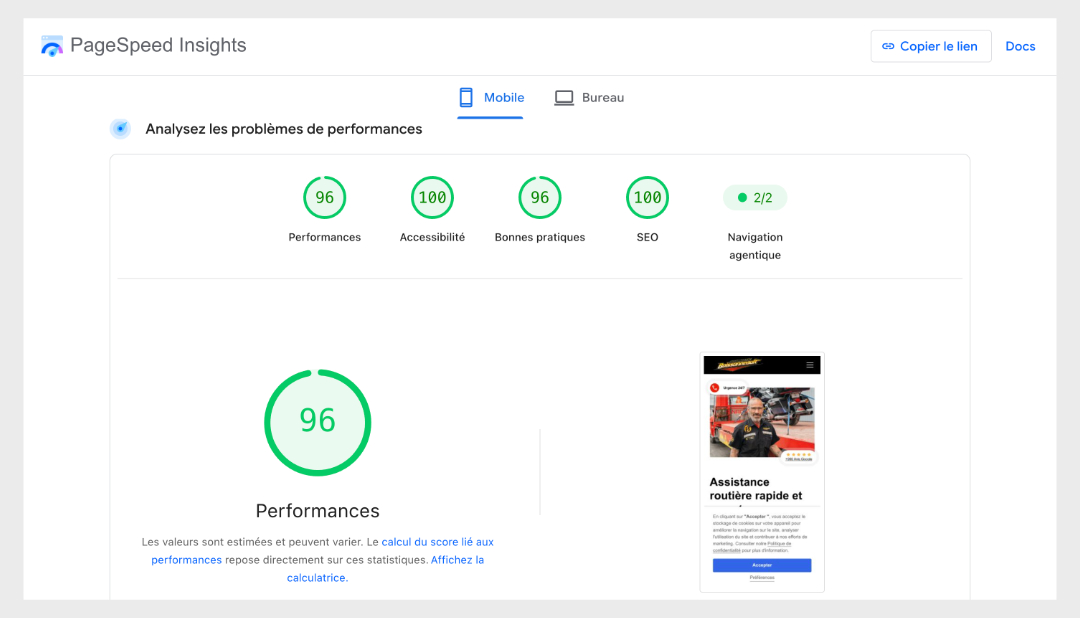Click the Préférences link in the preview
This screenshot has height=618, width=1080.
click(762, 577)
